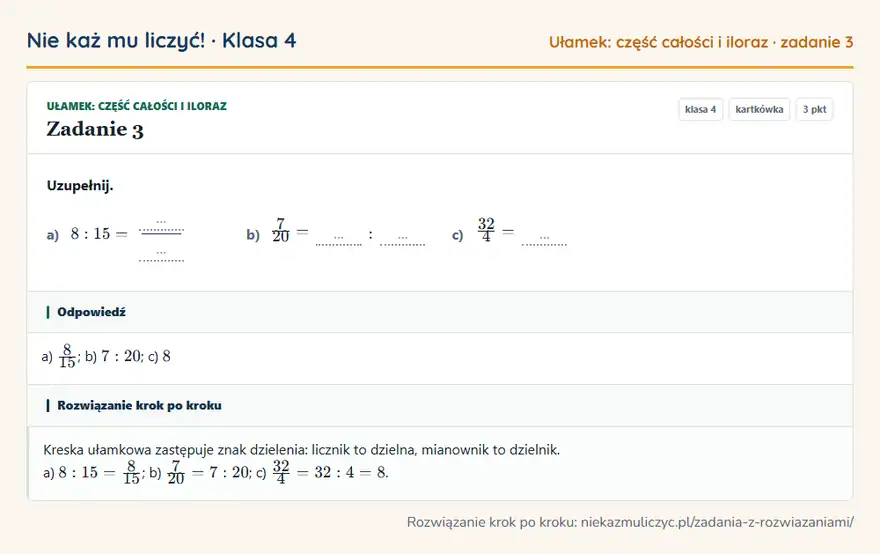Click the answer line 'a) 8/15; b) 7 : 20; c) 8'
This screenshot has height=554, width=880.
click(x=106, y=356)
